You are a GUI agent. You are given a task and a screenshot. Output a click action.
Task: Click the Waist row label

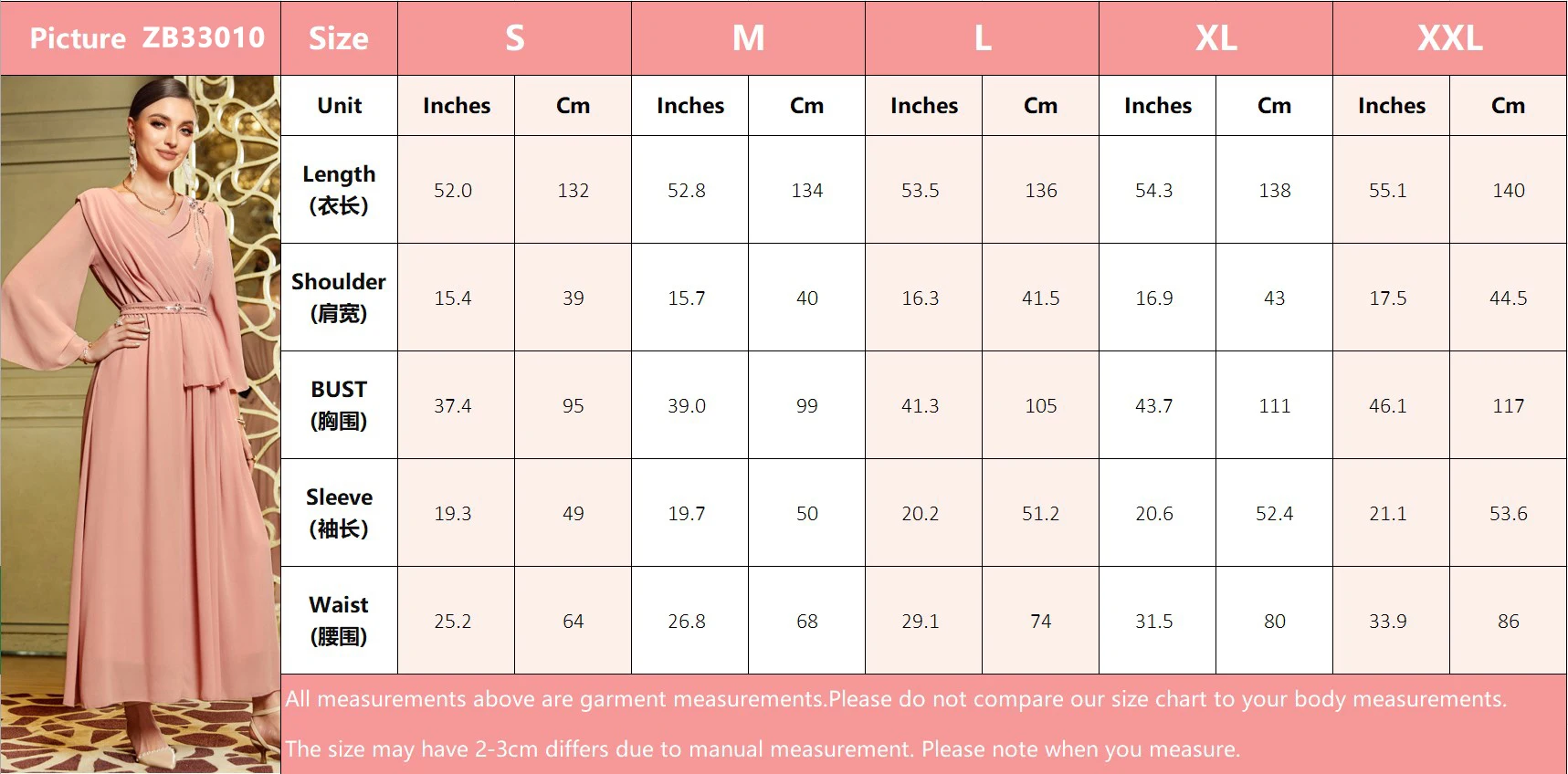point(339,620)
